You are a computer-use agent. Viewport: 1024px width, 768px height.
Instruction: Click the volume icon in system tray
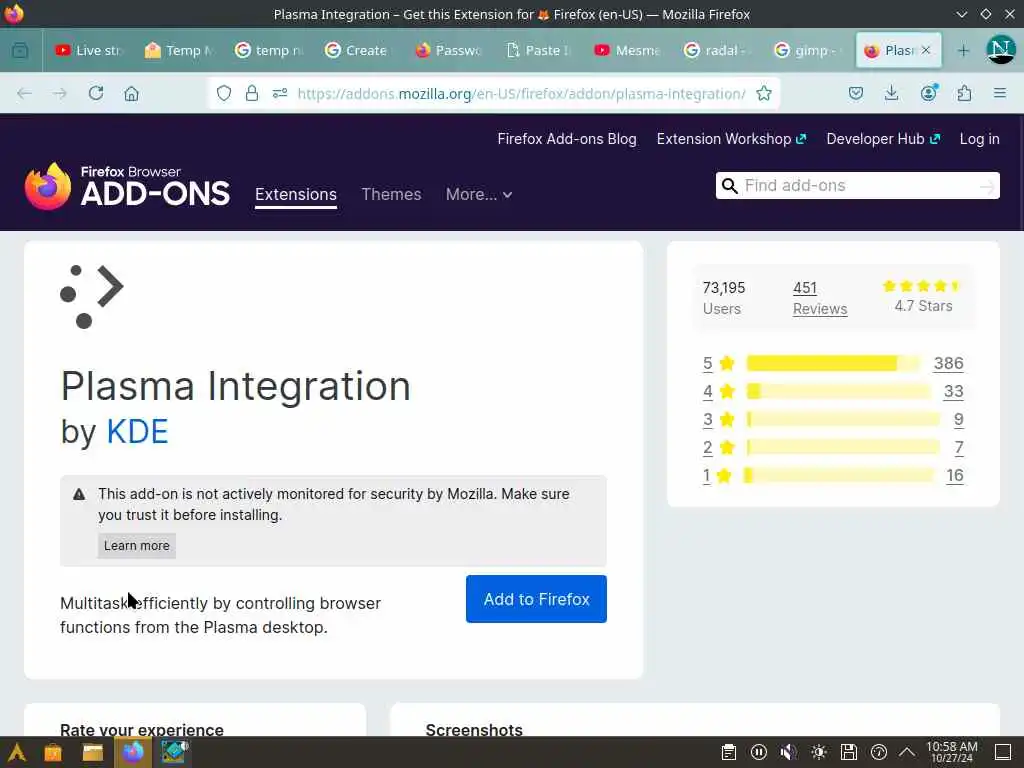[788, 752]
